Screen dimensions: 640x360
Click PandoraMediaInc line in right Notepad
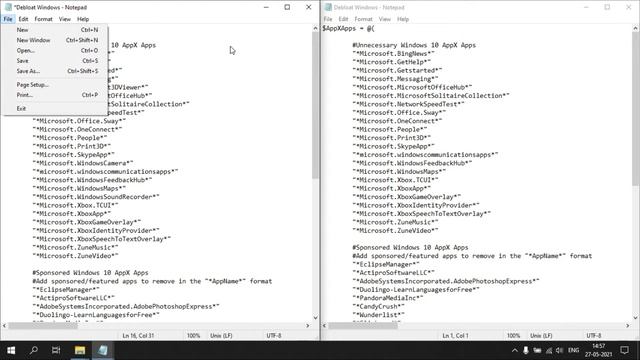(x=388, y=298)
